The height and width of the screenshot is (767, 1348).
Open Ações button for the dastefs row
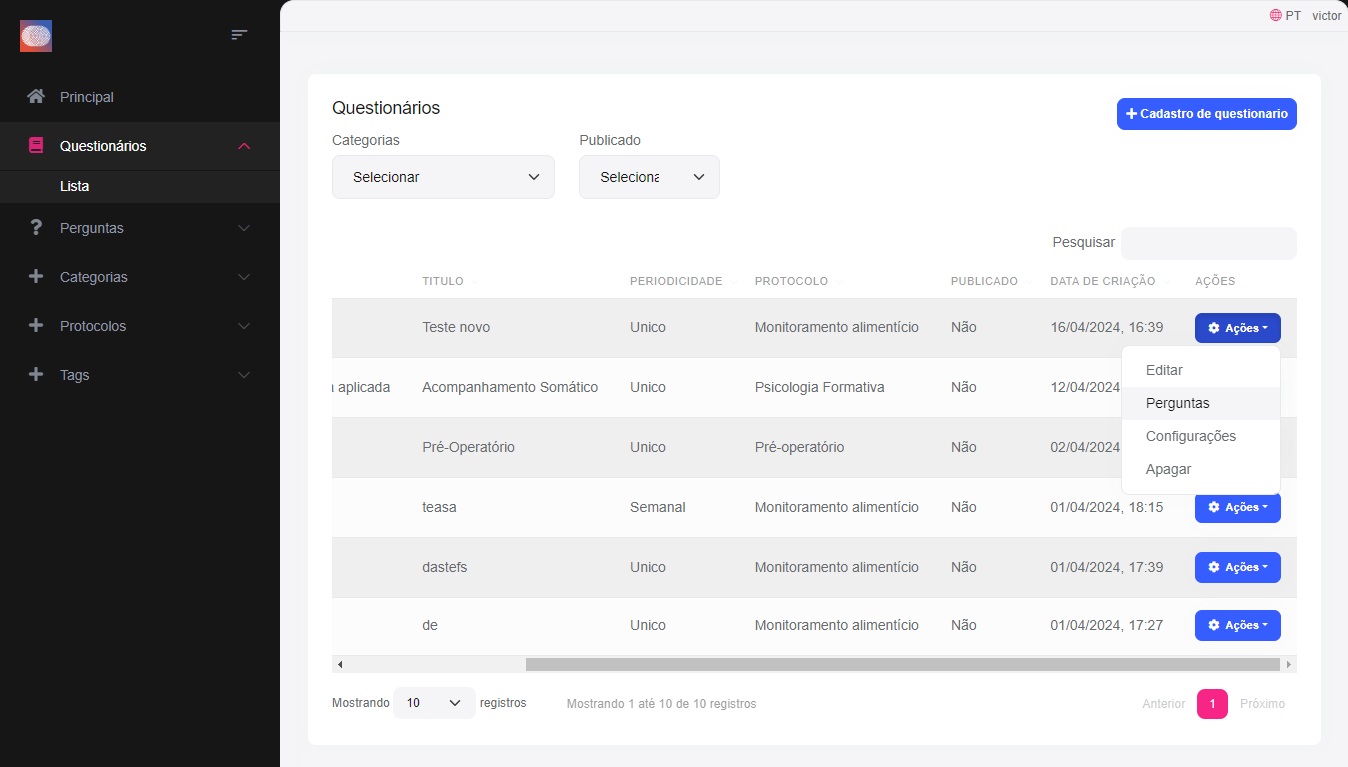pos(1237,567)
